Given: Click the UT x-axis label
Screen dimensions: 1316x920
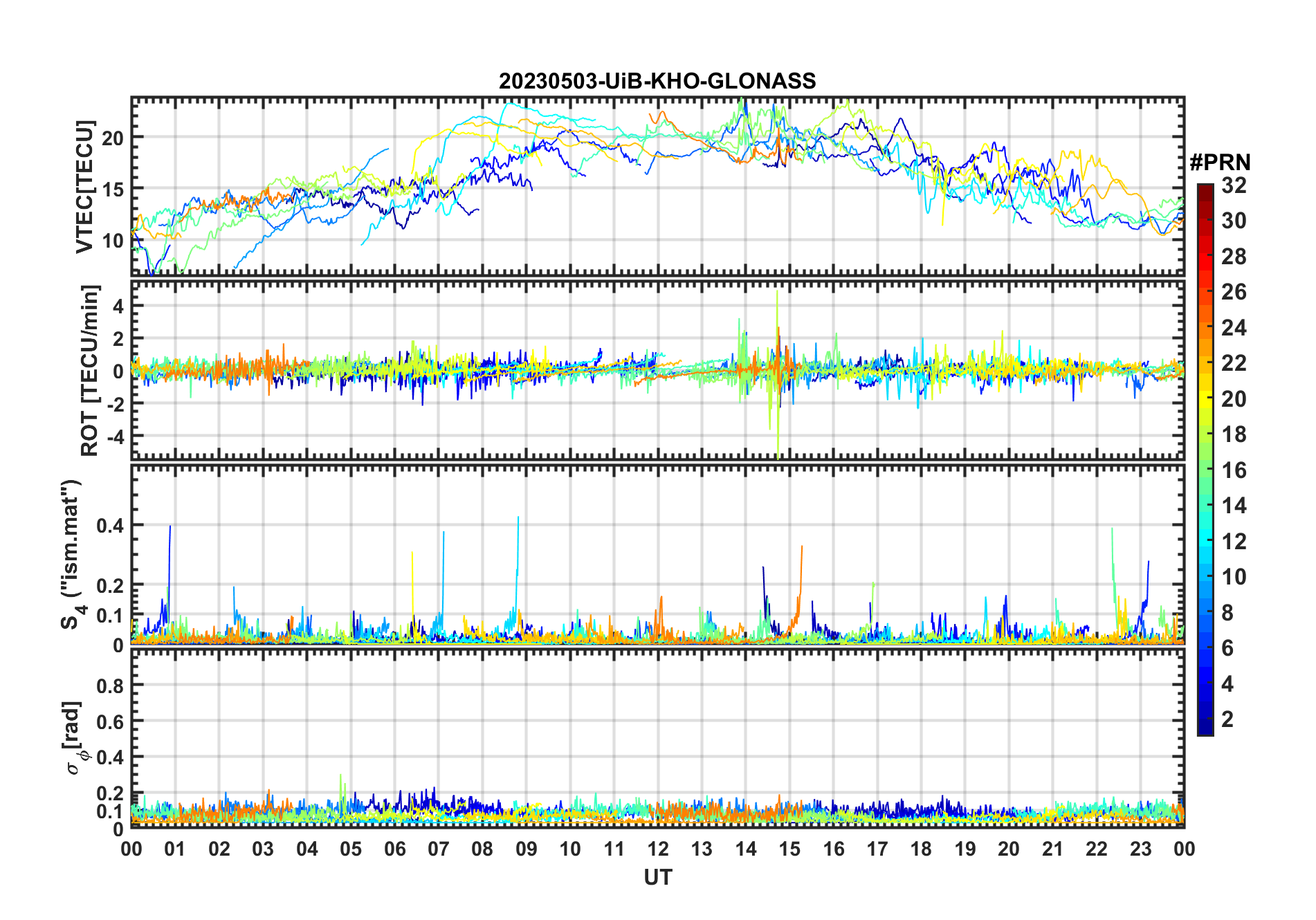Looking at the screenshot, I should [658, 877].
